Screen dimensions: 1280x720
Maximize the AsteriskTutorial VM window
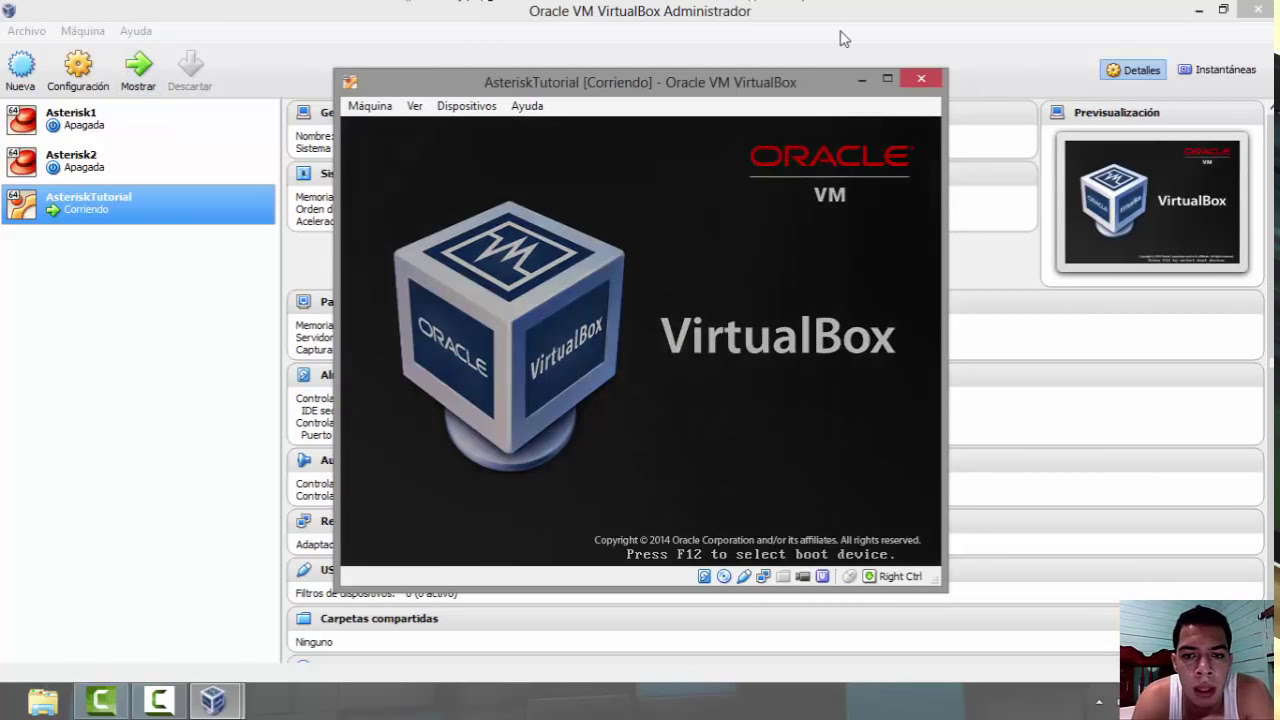[887, 79]
